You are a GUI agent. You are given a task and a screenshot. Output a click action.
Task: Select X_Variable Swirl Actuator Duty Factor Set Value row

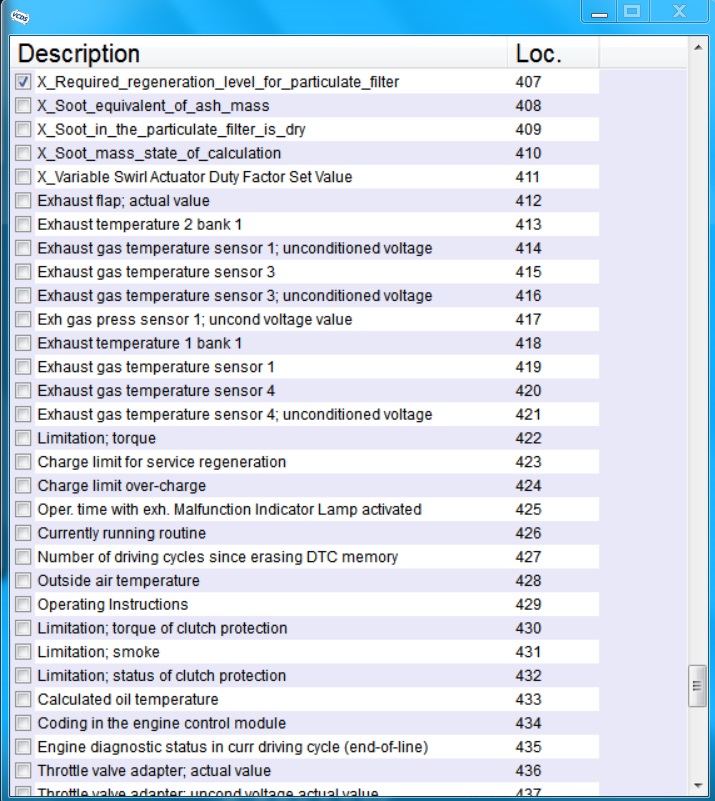point(305,177)
